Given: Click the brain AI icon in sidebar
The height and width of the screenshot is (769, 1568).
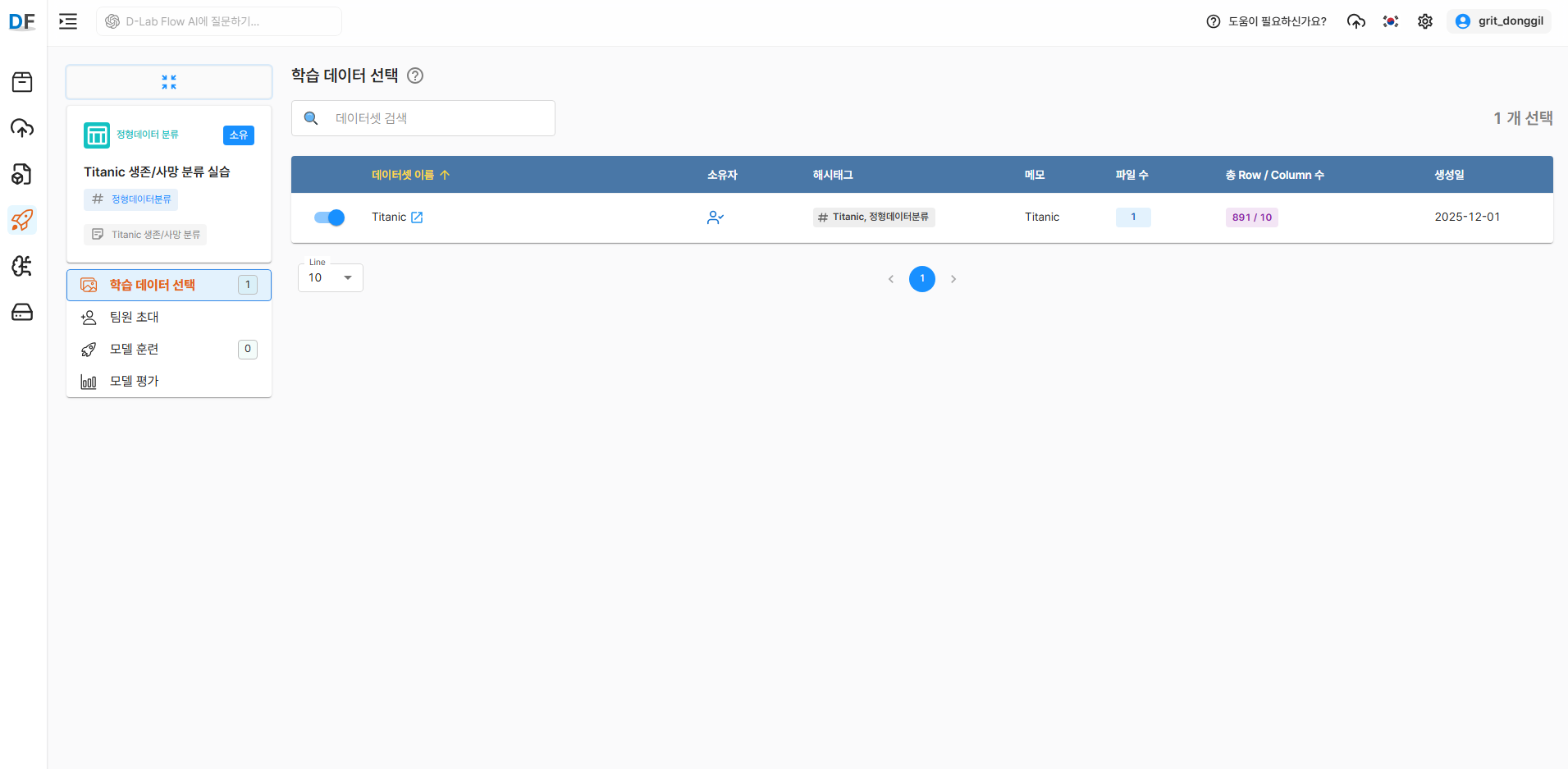Looking at the screenshot, I should pyautogui.click(x=22, y=266).
